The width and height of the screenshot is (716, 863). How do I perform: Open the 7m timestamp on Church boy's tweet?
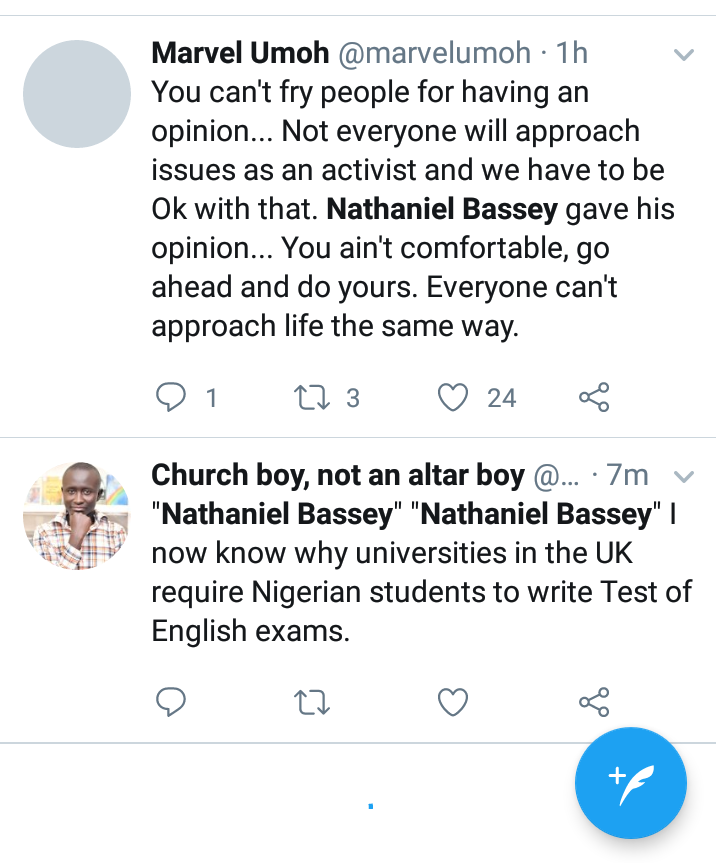pos(628,475)
